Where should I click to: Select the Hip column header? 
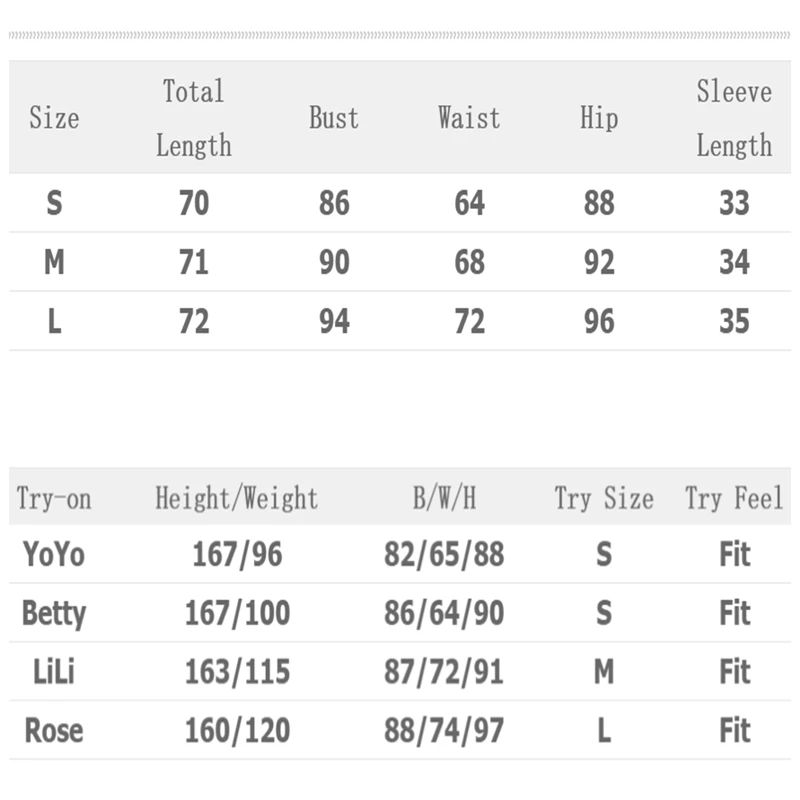coord(598,118)
